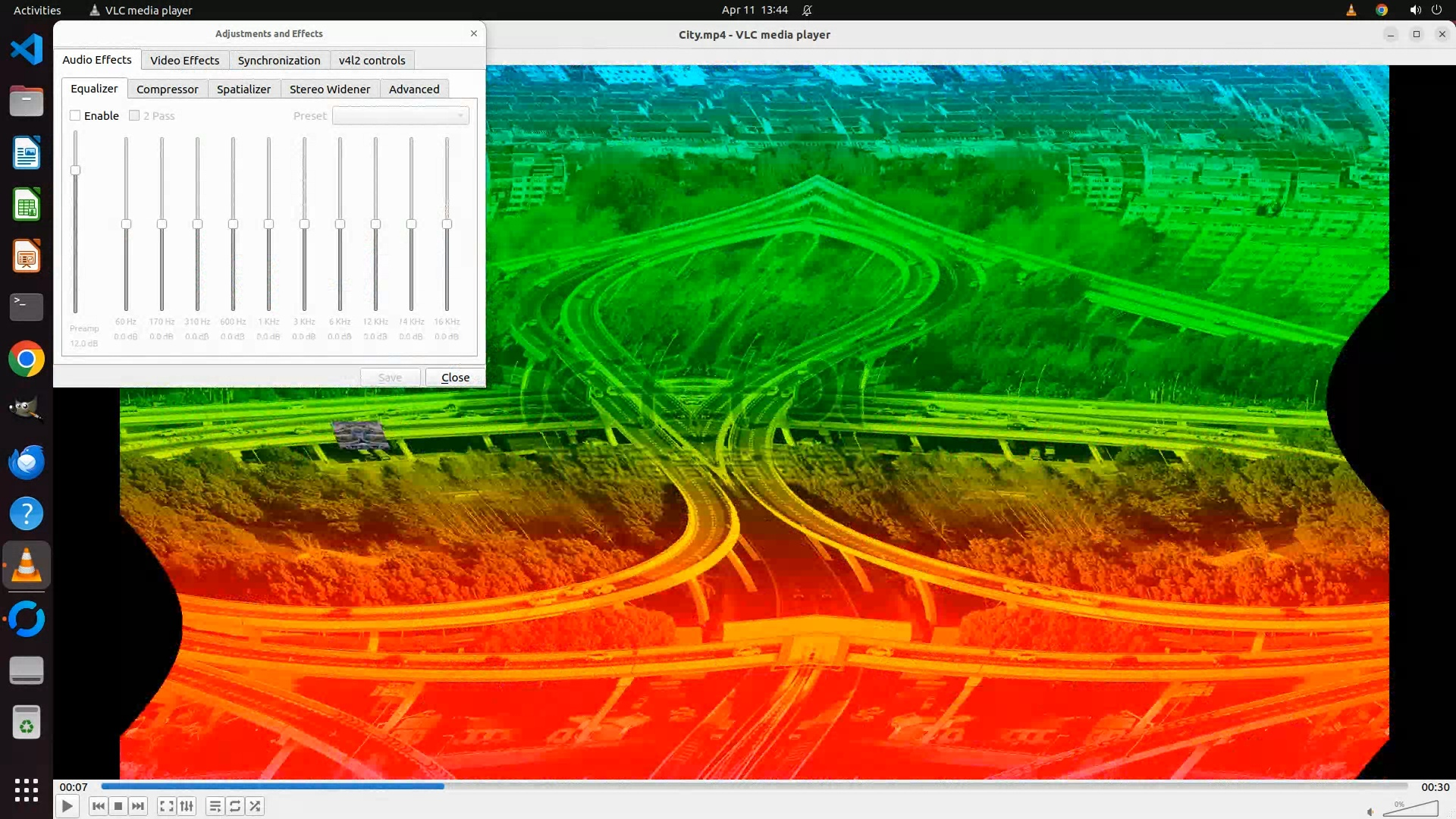Click the Preamp slider handle
Screen dimensions: 1456x819
[x=75, y=171]
